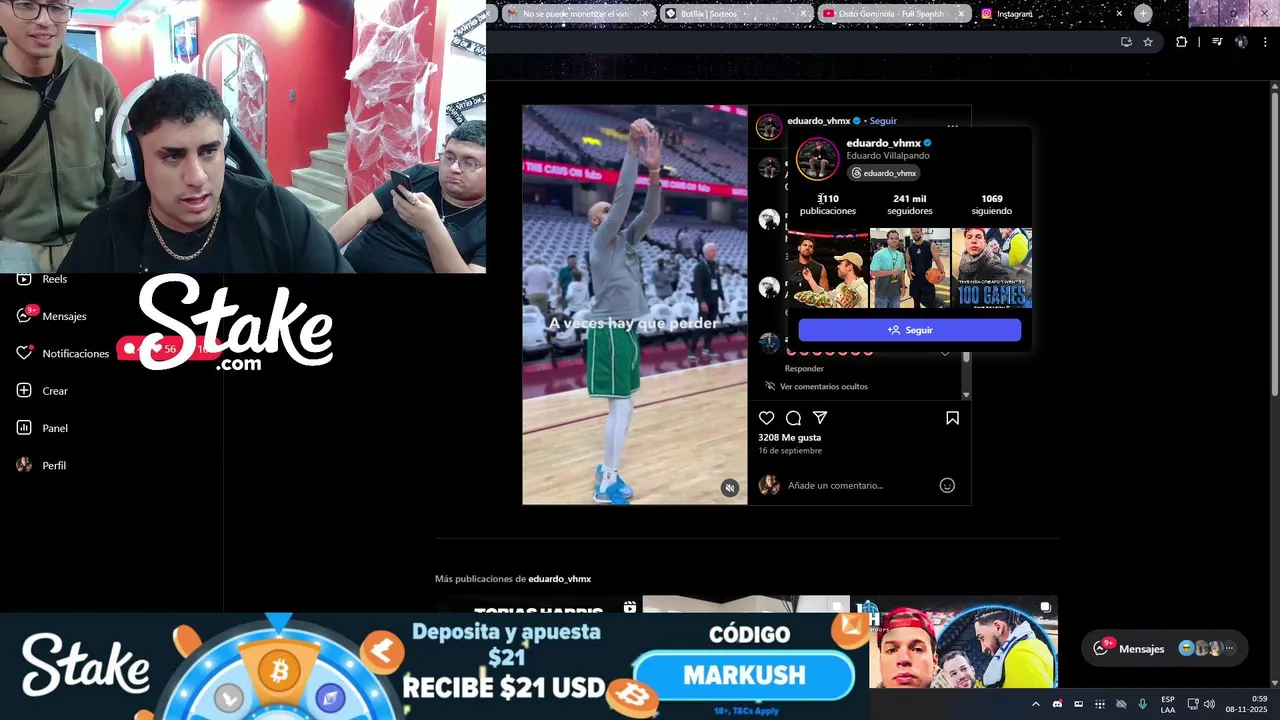Image resolution: width=1280 pixels, height=720 pixels.
Task: Bookmark this page with the star icon
Action: pos(1148,42)
